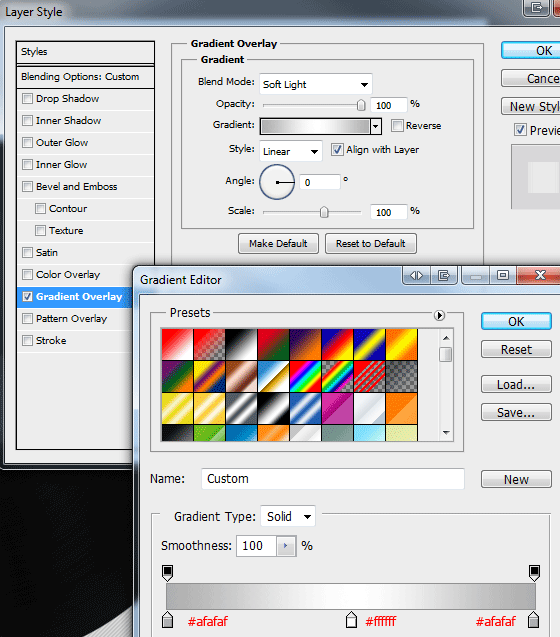
Task: Open the Blend Mode Soft Light dropdown
Action: 316,84
